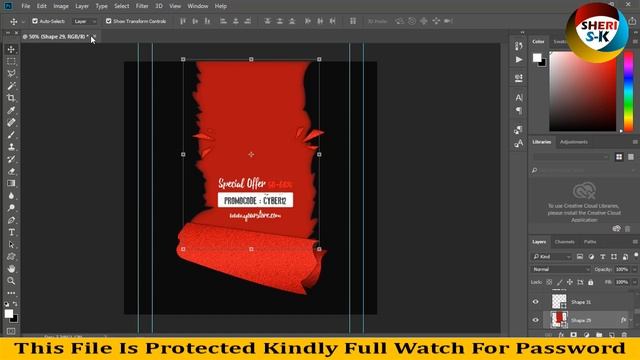Open the Actions play panel icon
This screenshot has width=640, height=360.
[518, 60]
